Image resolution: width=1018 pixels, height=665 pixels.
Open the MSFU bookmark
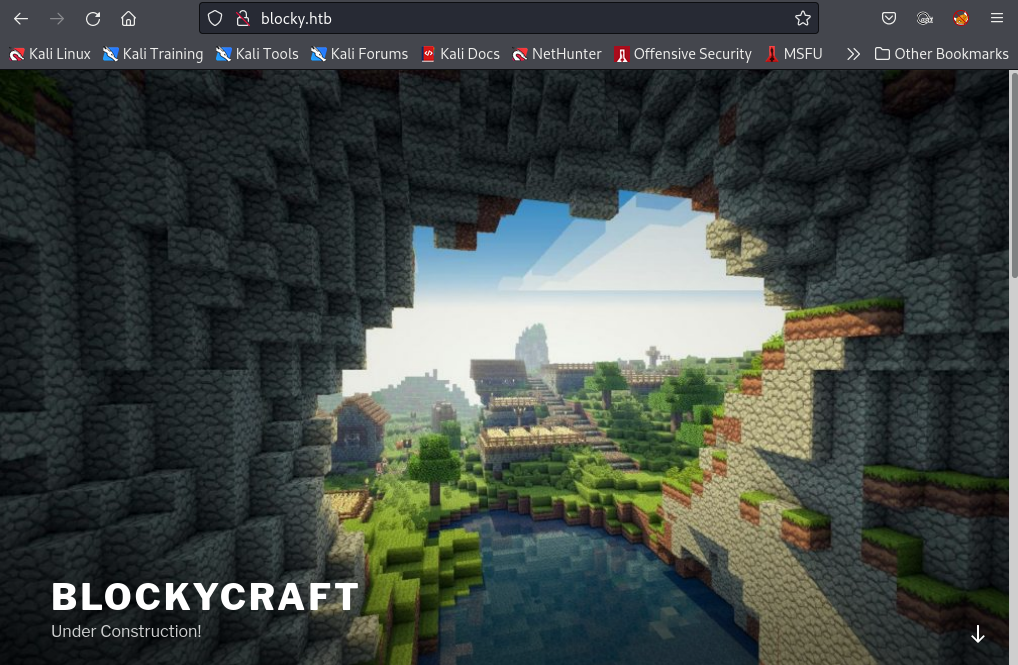point(793,54)
